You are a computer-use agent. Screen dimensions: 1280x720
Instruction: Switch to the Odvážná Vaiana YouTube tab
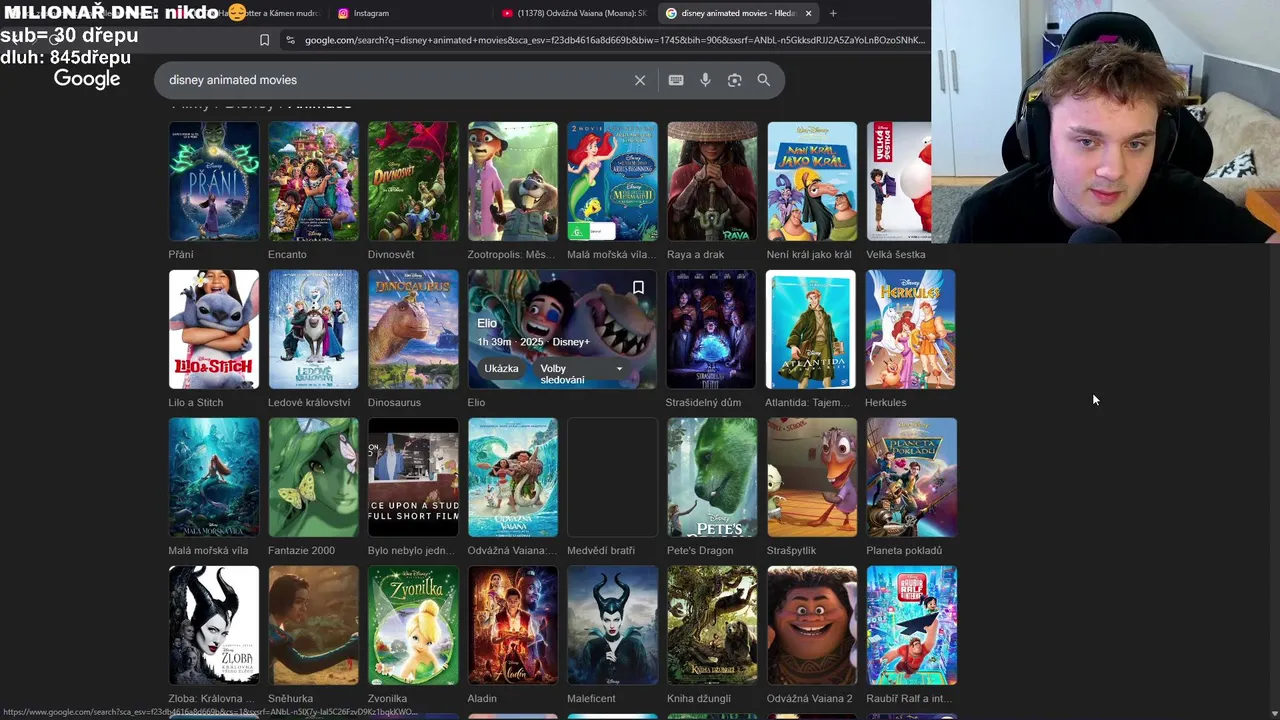[575, 13]
